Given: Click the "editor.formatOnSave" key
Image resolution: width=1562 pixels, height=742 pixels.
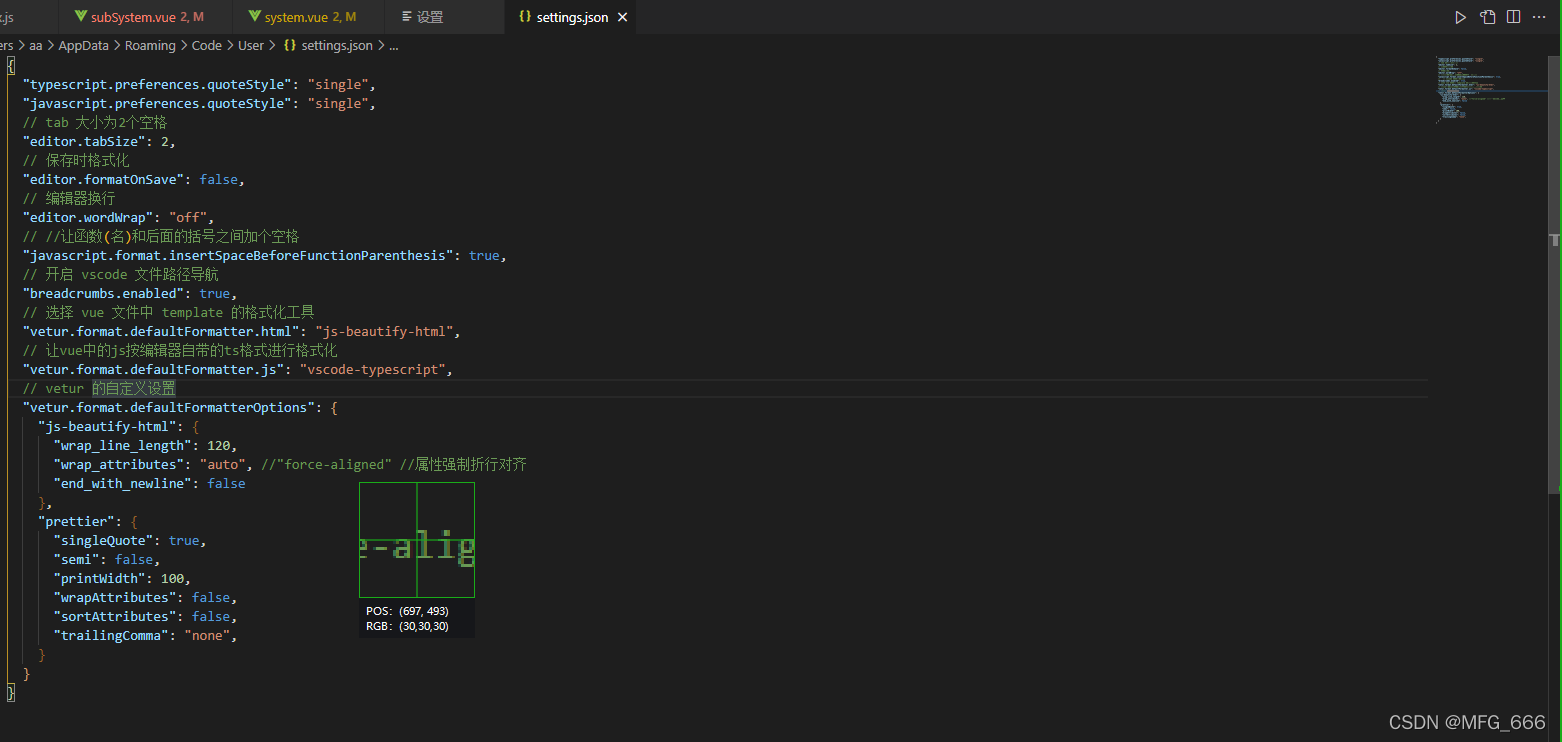Looking at the screenshot, I should pos(103,179).
